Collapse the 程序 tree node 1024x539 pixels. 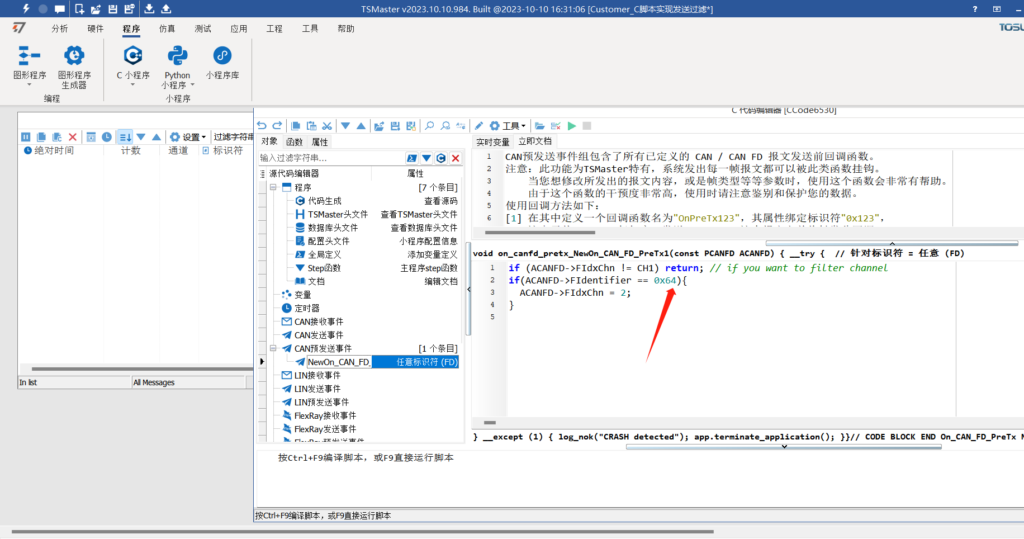point(274,187)
